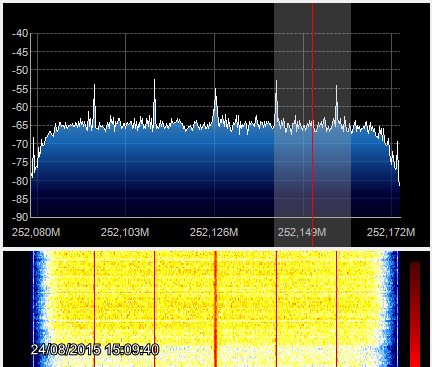
Task: Click the 252,103M frequency label
Action: coord(125,232)
